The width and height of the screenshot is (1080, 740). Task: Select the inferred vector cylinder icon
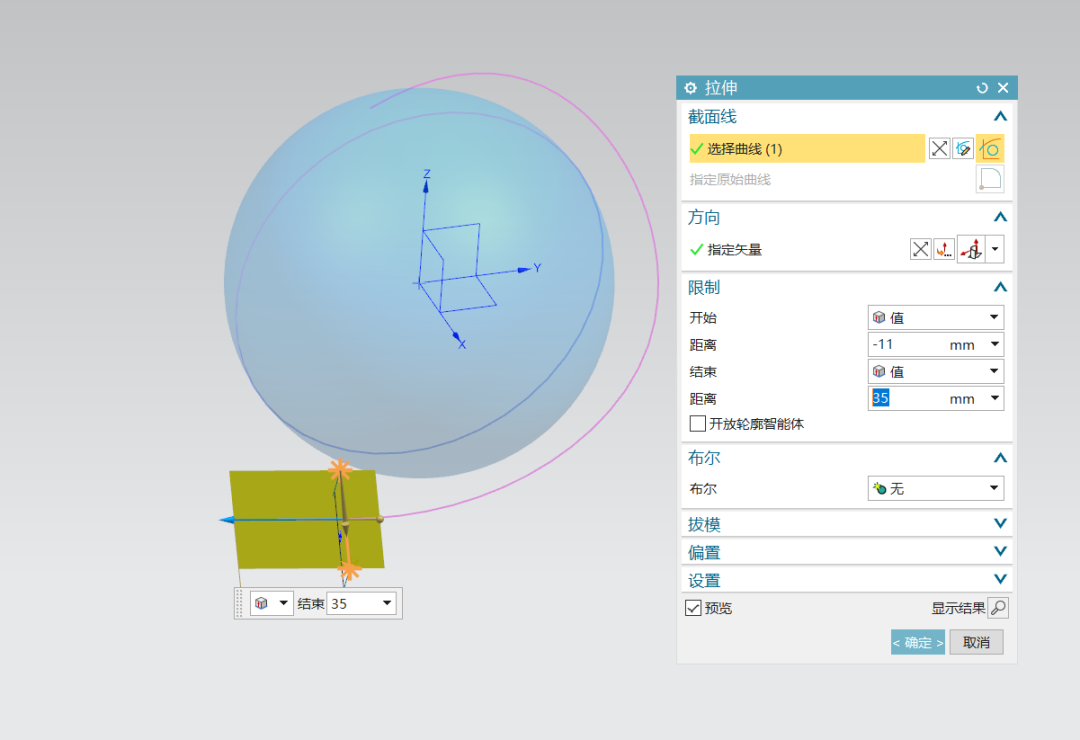tap(971, 249)
